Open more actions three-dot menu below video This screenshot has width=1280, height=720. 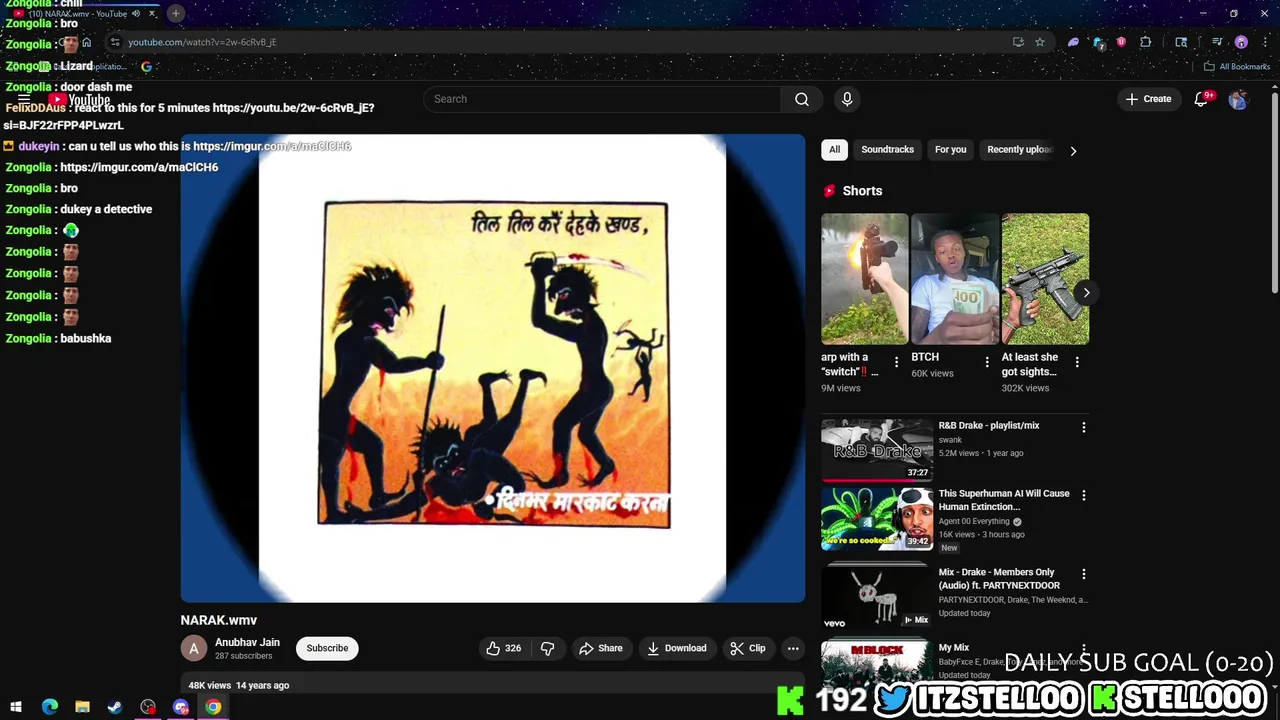pos(793,648)
